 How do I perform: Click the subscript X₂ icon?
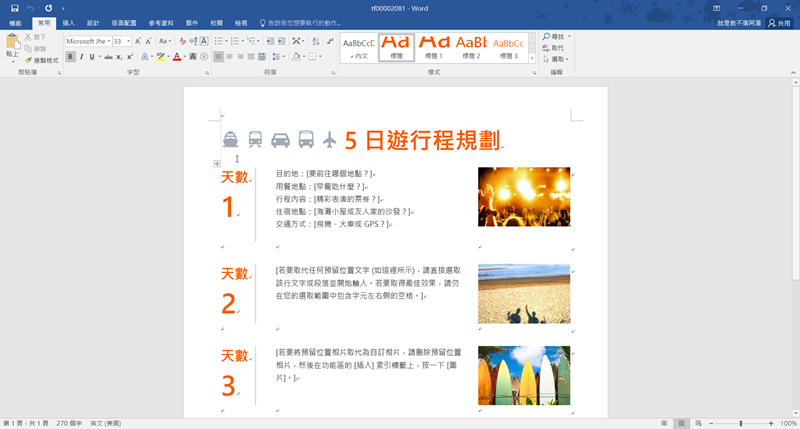pyautogui.click(x=119, y=57)
